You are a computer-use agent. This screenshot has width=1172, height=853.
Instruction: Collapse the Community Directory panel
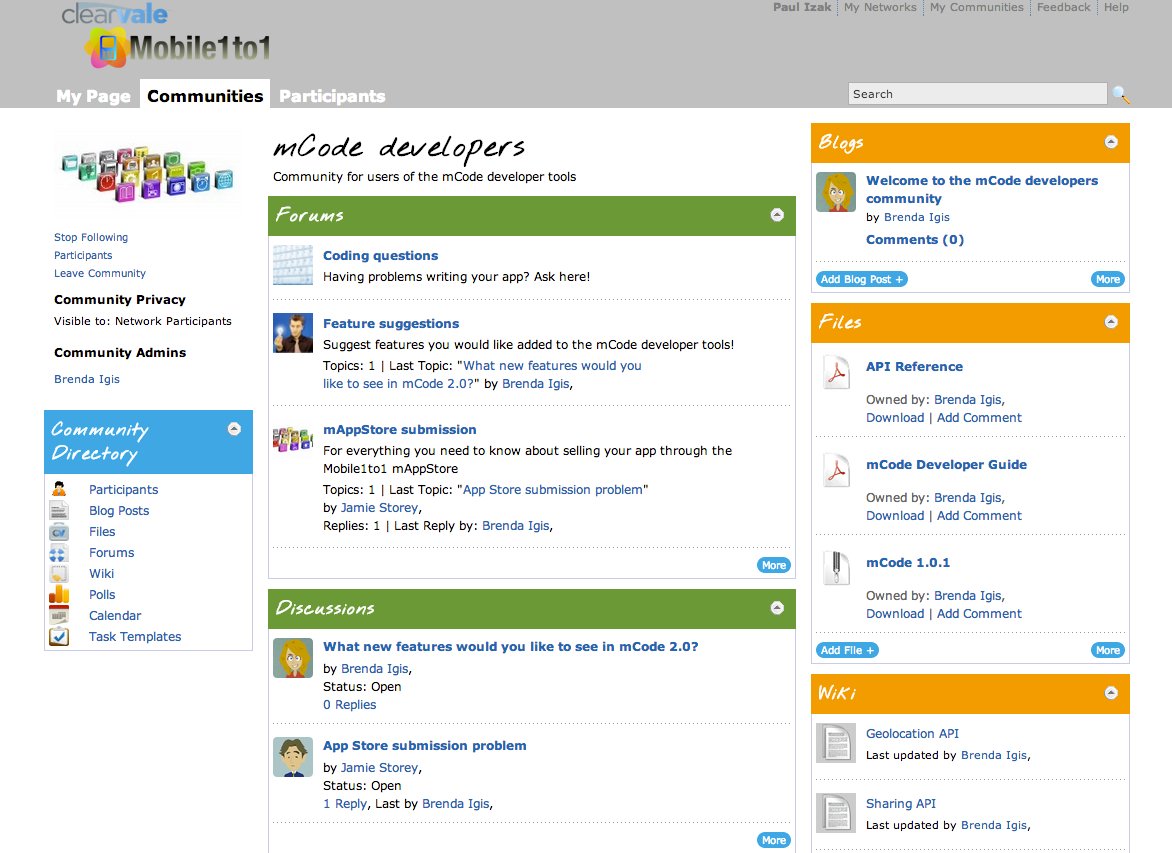click(x=234, y=429)
